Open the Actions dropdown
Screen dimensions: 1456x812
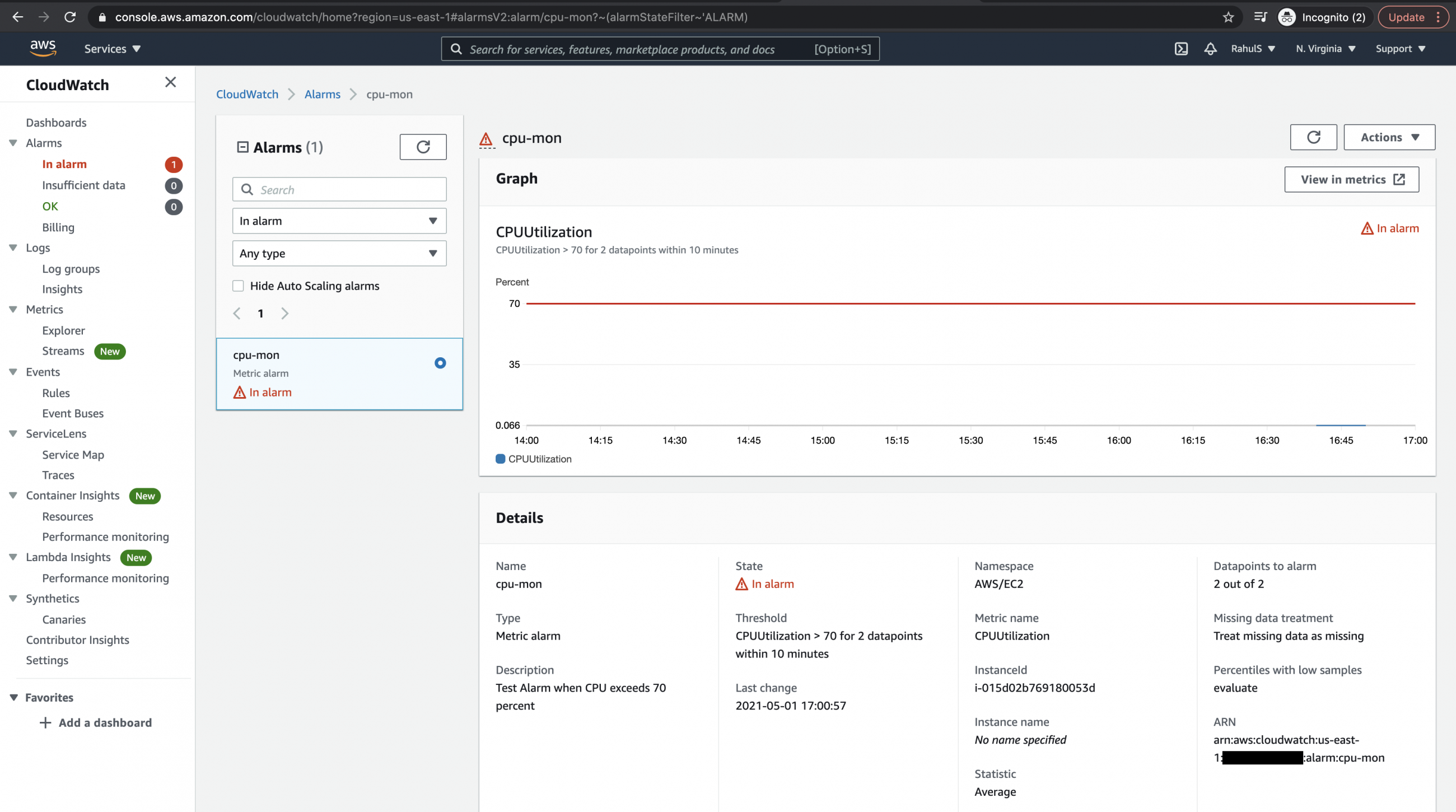[1389, 137]
